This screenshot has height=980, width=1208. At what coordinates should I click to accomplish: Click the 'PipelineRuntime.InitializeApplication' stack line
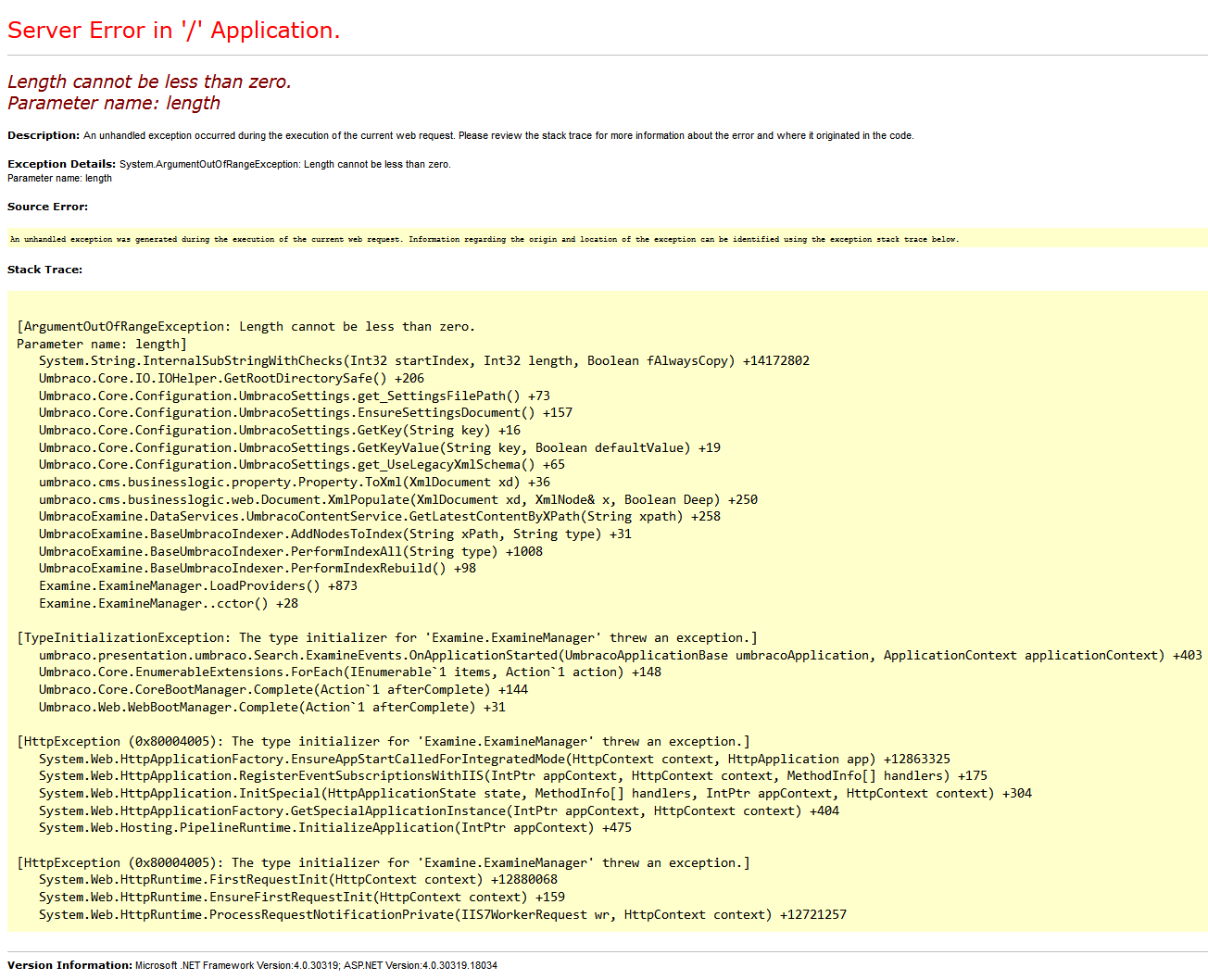point(335,827)
